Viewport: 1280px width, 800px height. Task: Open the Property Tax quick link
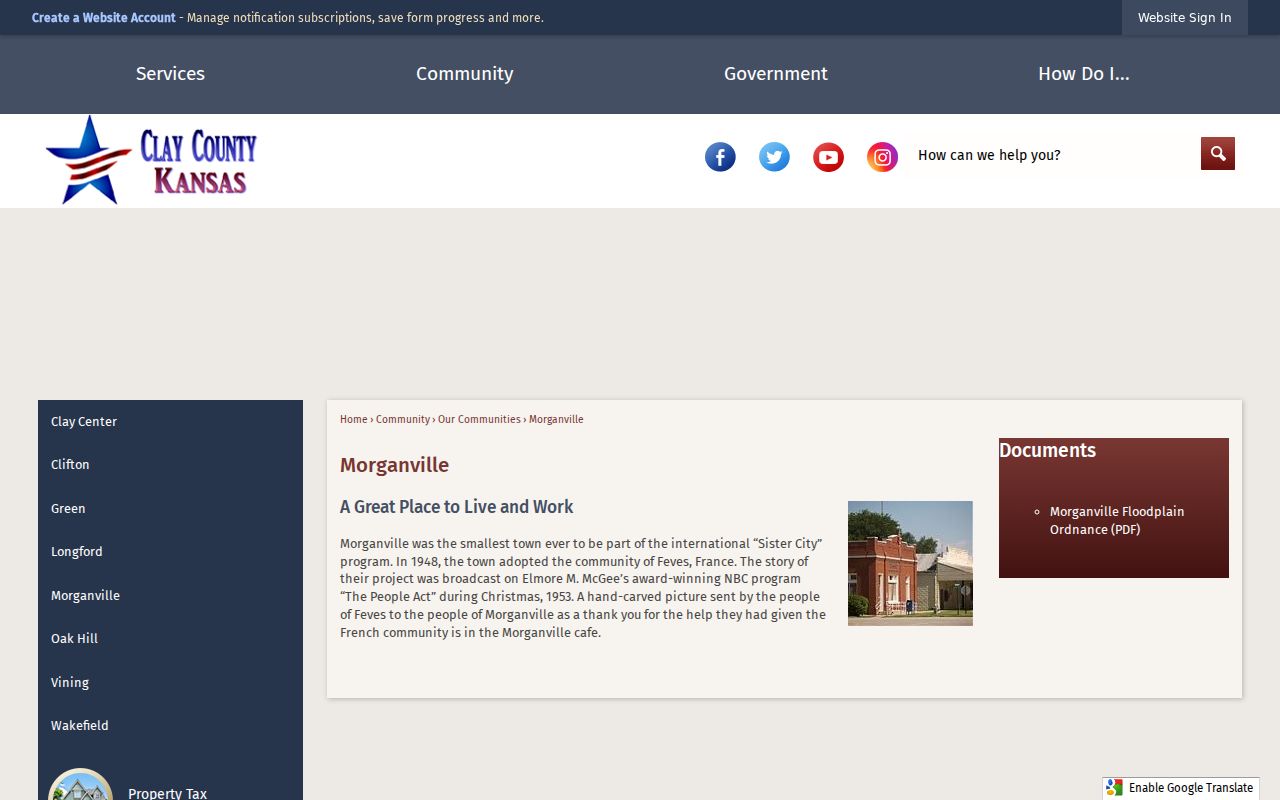[167, 793]
